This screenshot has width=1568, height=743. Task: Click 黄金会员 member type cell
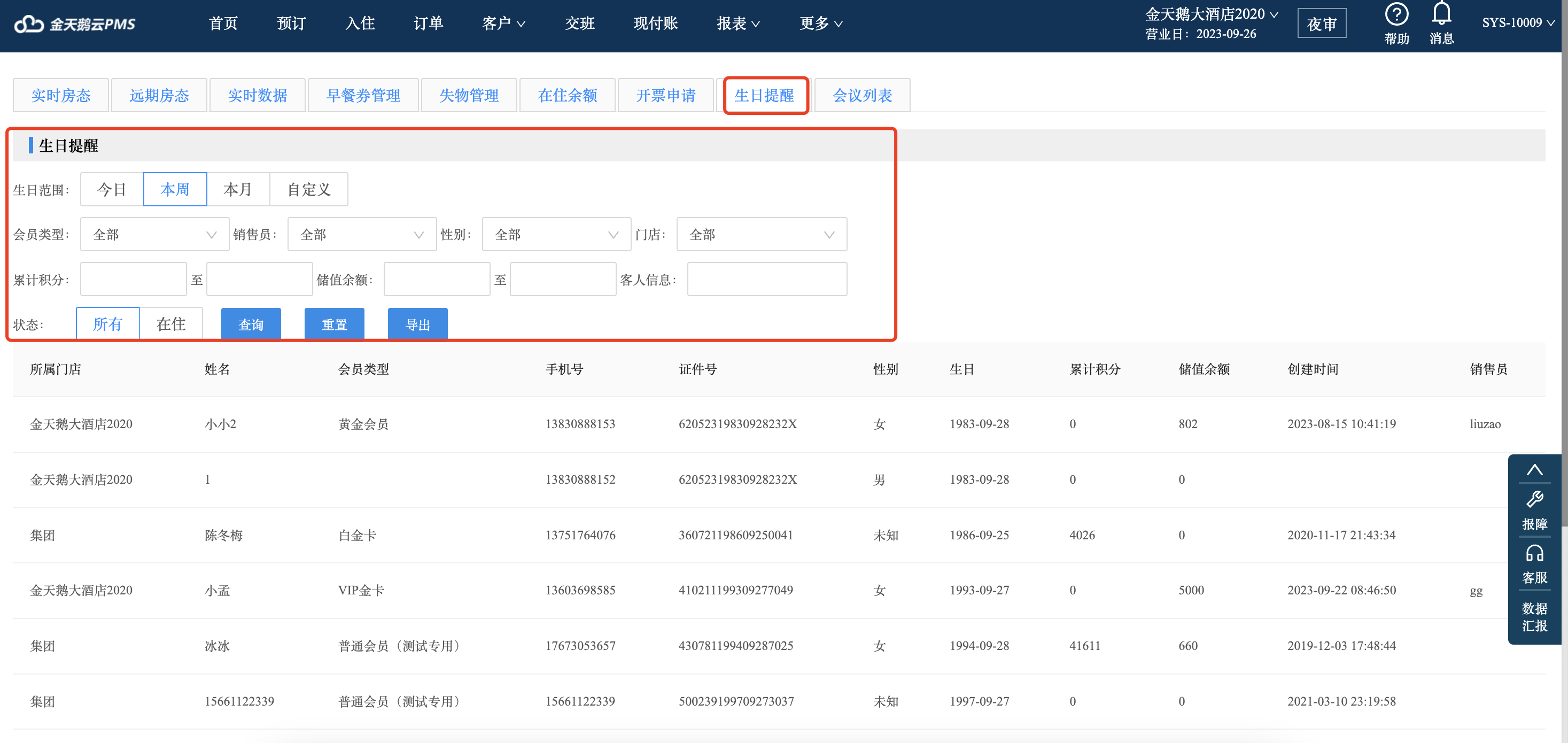pos(363,424)
